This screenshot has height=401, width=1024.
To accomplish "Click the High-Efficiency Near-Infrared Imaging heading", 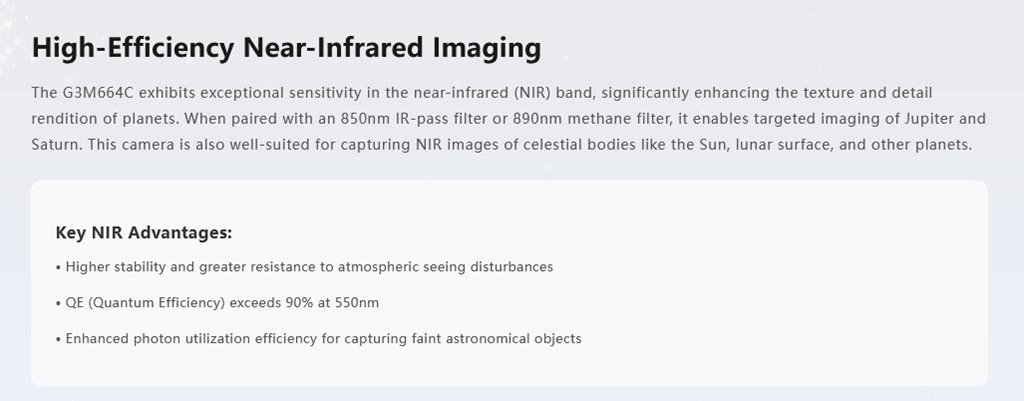I will tap(286, 48).
